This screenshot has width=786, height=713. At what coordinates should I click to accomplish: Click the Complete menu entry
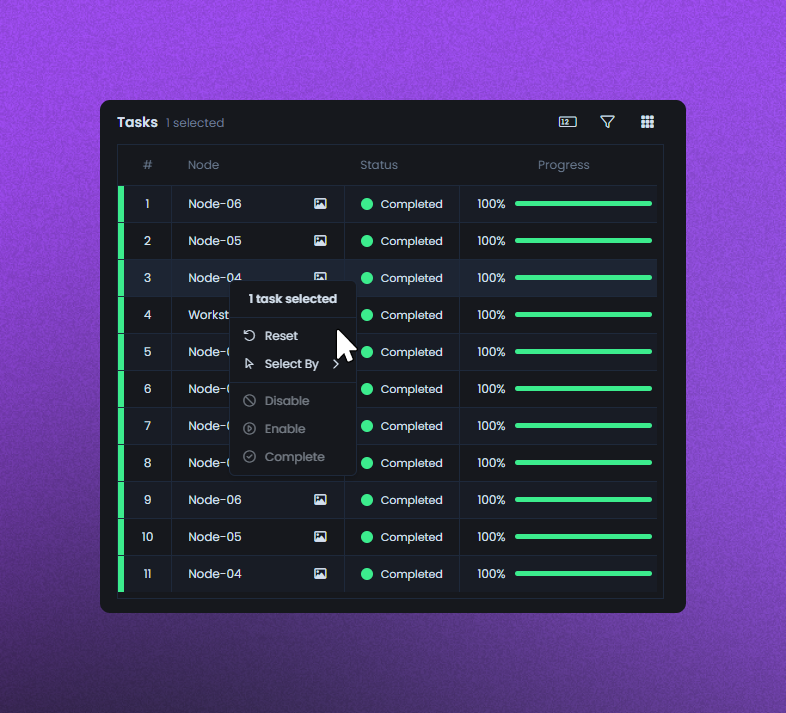[293, 457]
